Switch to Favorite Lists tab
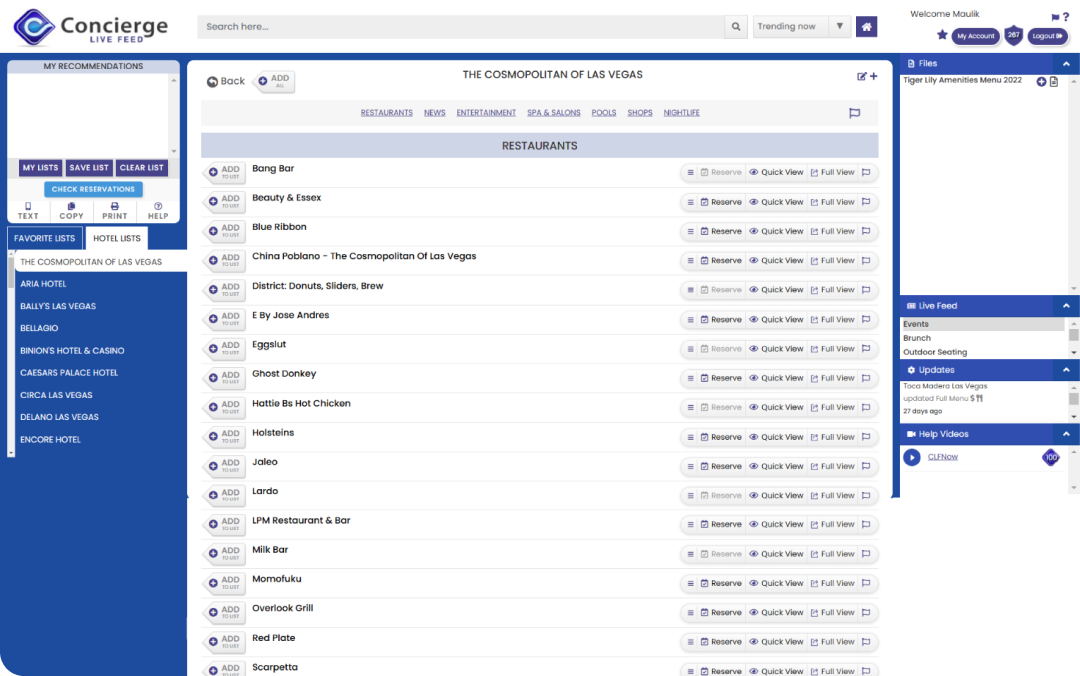This screenshot has height=676, width=1080. pos(45,238)
